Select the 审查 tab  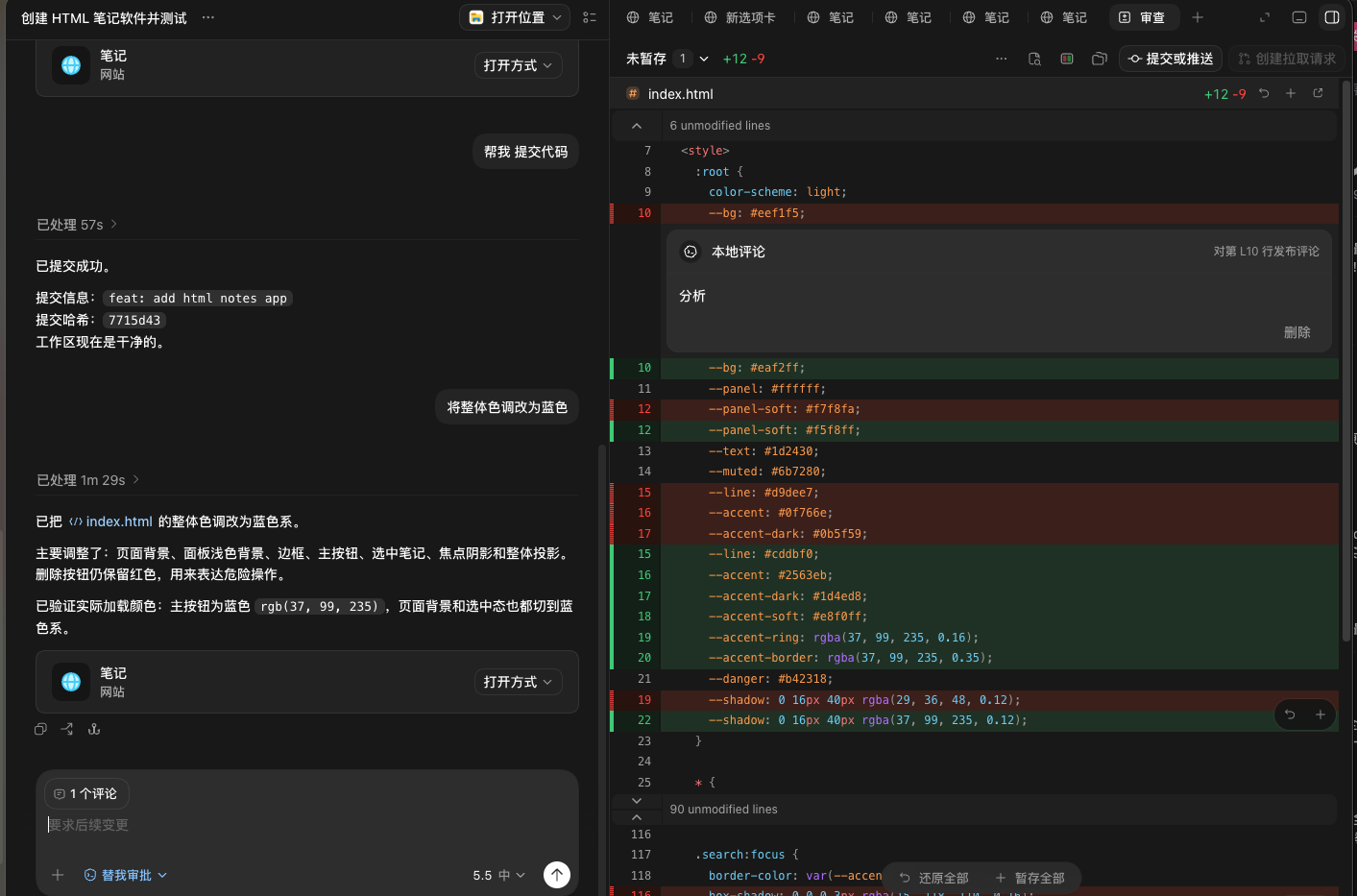(1142, 17)
